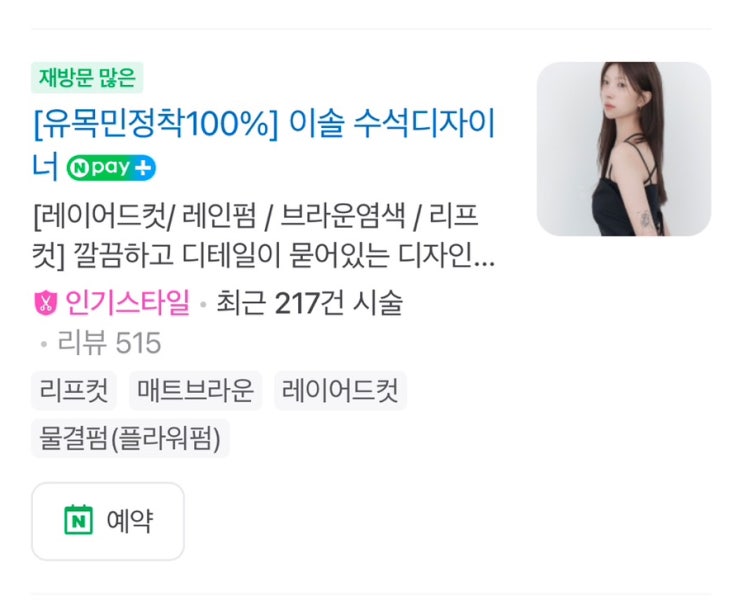Image resolution: width=743 pixels, height=601 pixels.
Task: Click the pink scissors shield icon
Action: tap(45, 303)
